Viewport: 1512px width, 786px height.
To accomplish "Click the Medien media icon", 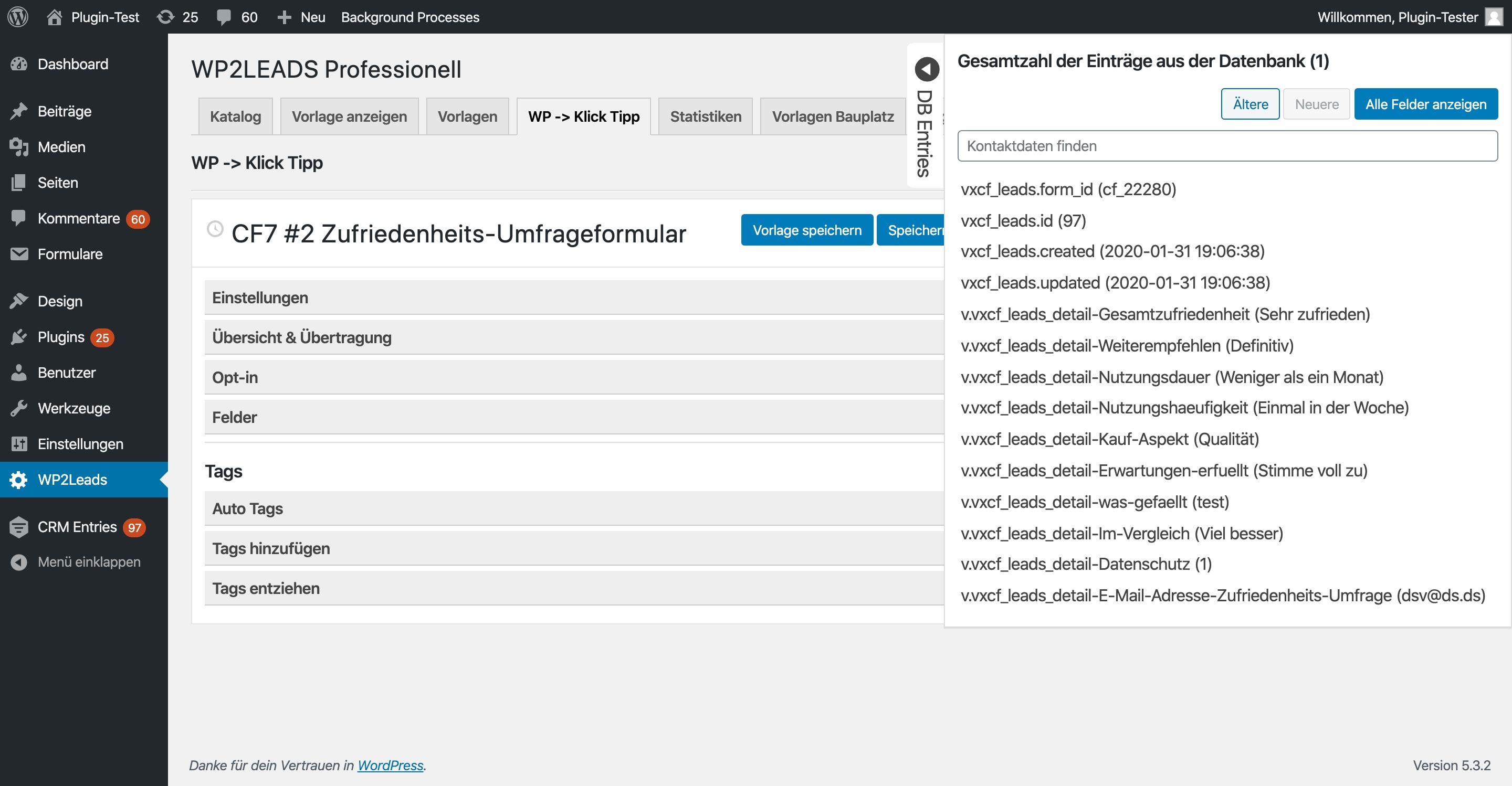I will [19, 147].
